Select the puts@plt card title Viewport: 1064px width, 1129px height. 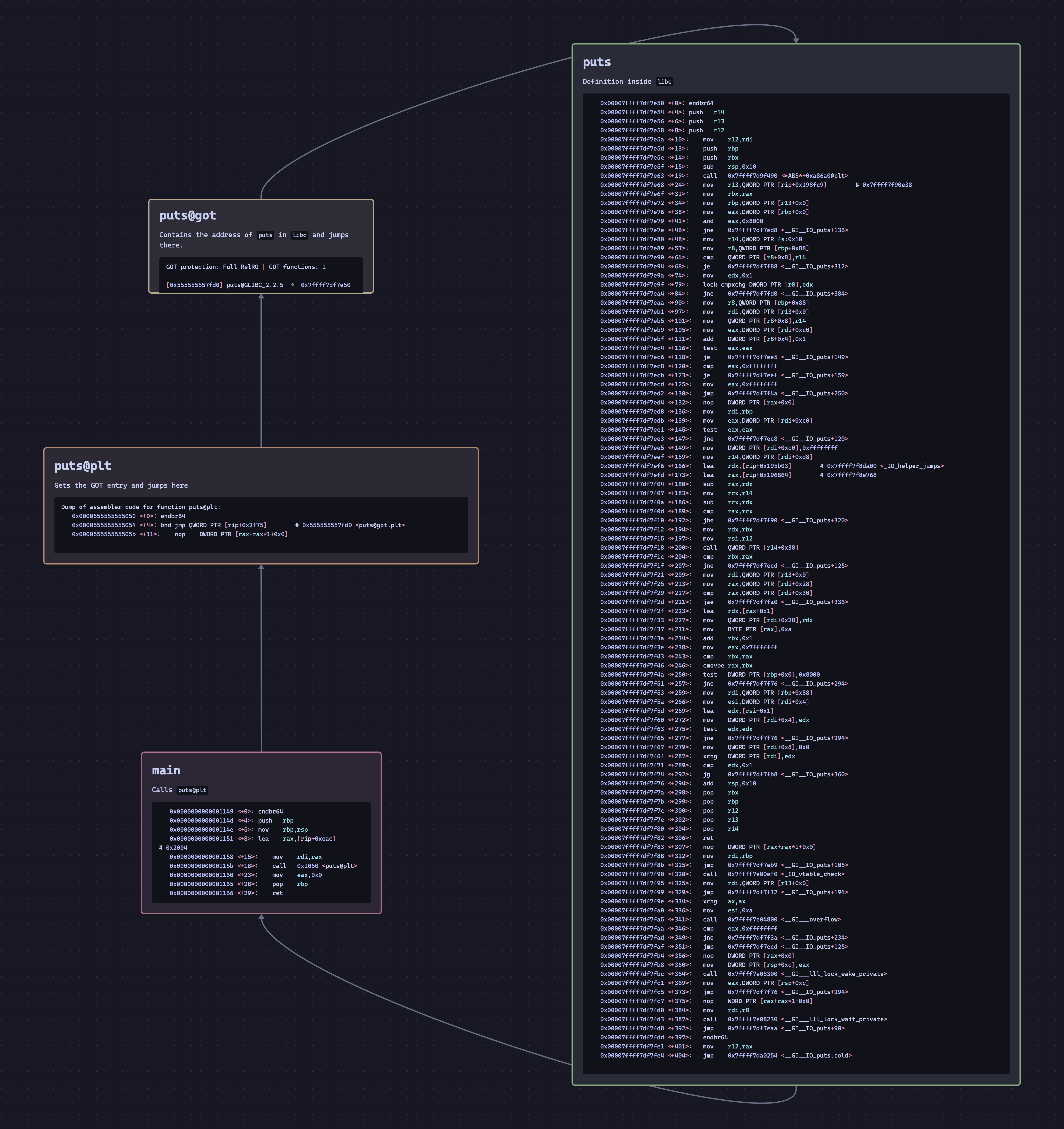83,466
